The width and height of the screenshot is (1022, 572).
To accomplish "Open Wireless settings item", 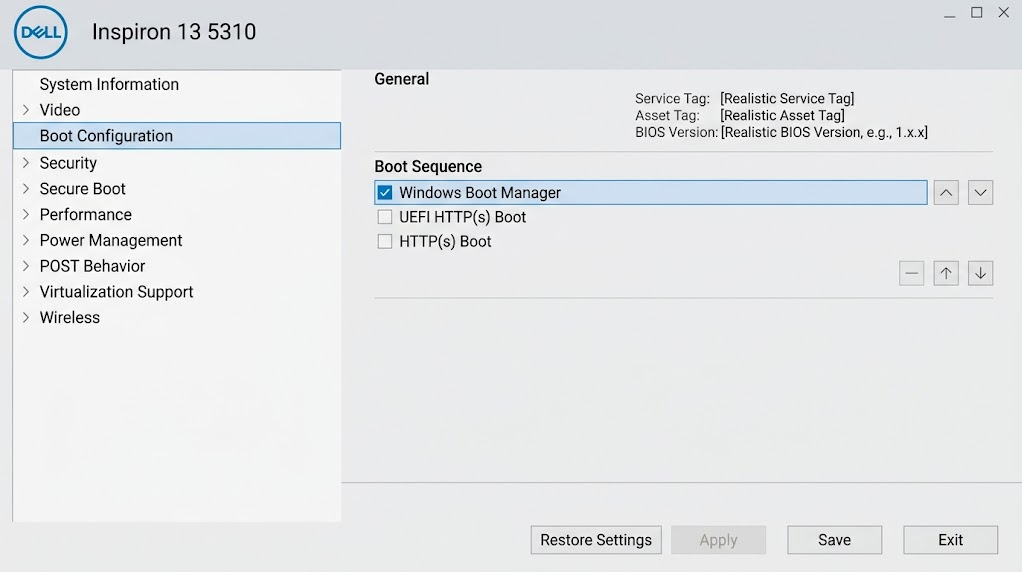I will (70, 317).
